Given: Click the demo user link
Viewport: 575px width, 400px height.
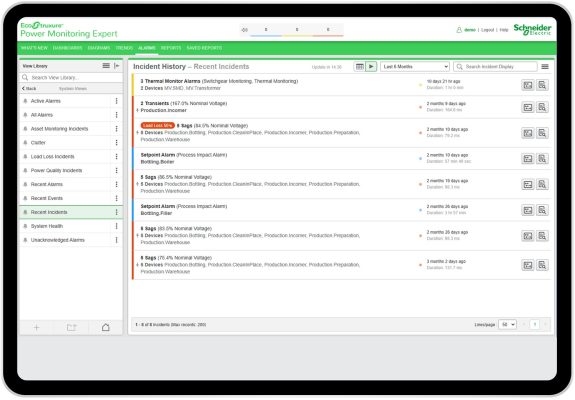Looking at the screenshot, I should click(x=470, y=30).
